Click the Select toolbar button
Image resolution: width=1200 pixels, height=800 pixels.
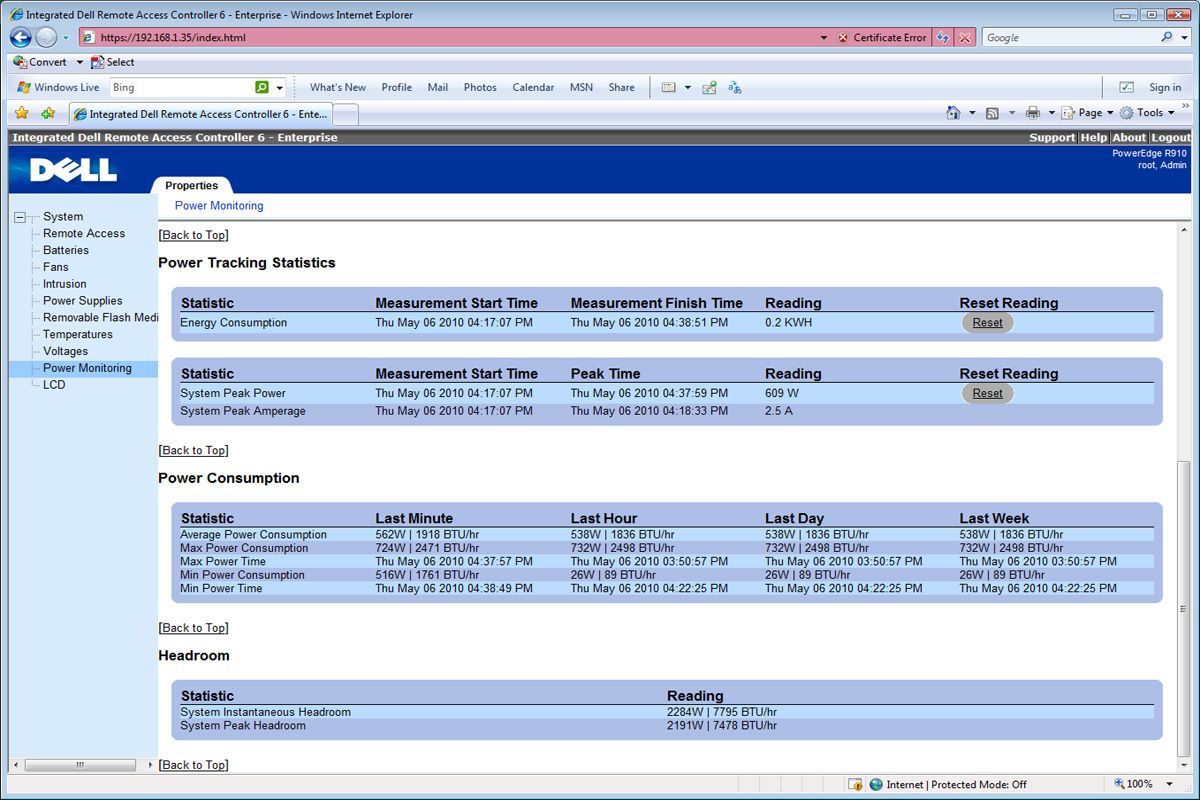[x=112, y=62]
